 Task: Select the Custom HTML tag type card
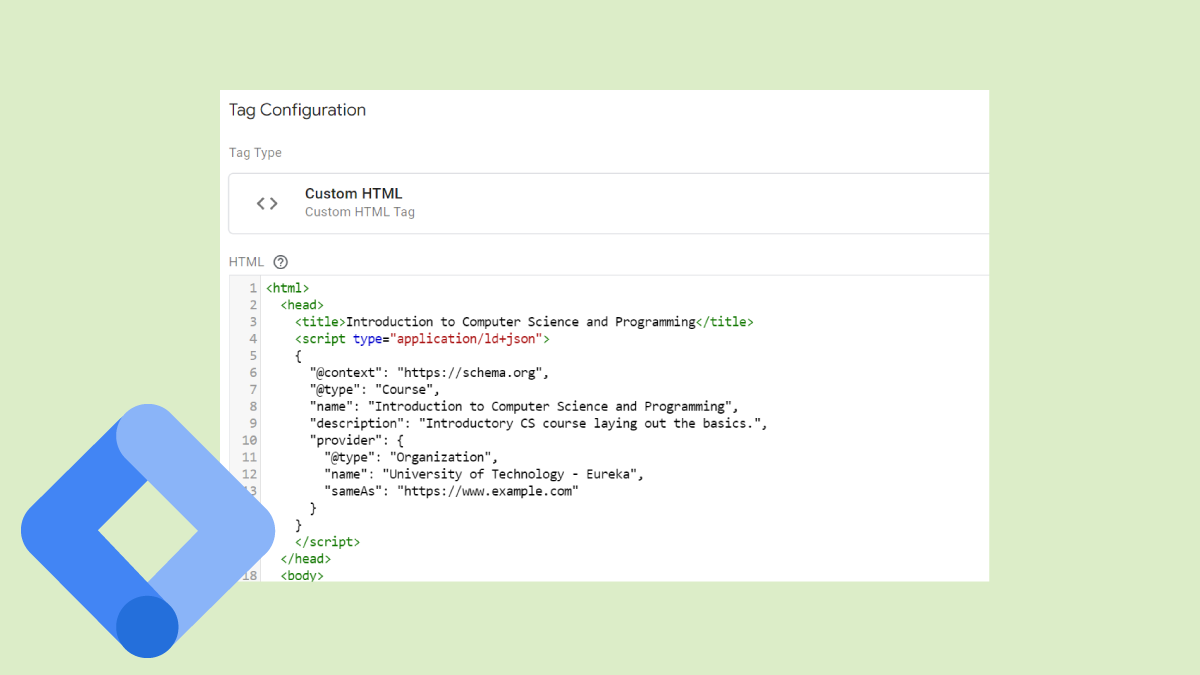coord(609,203)
